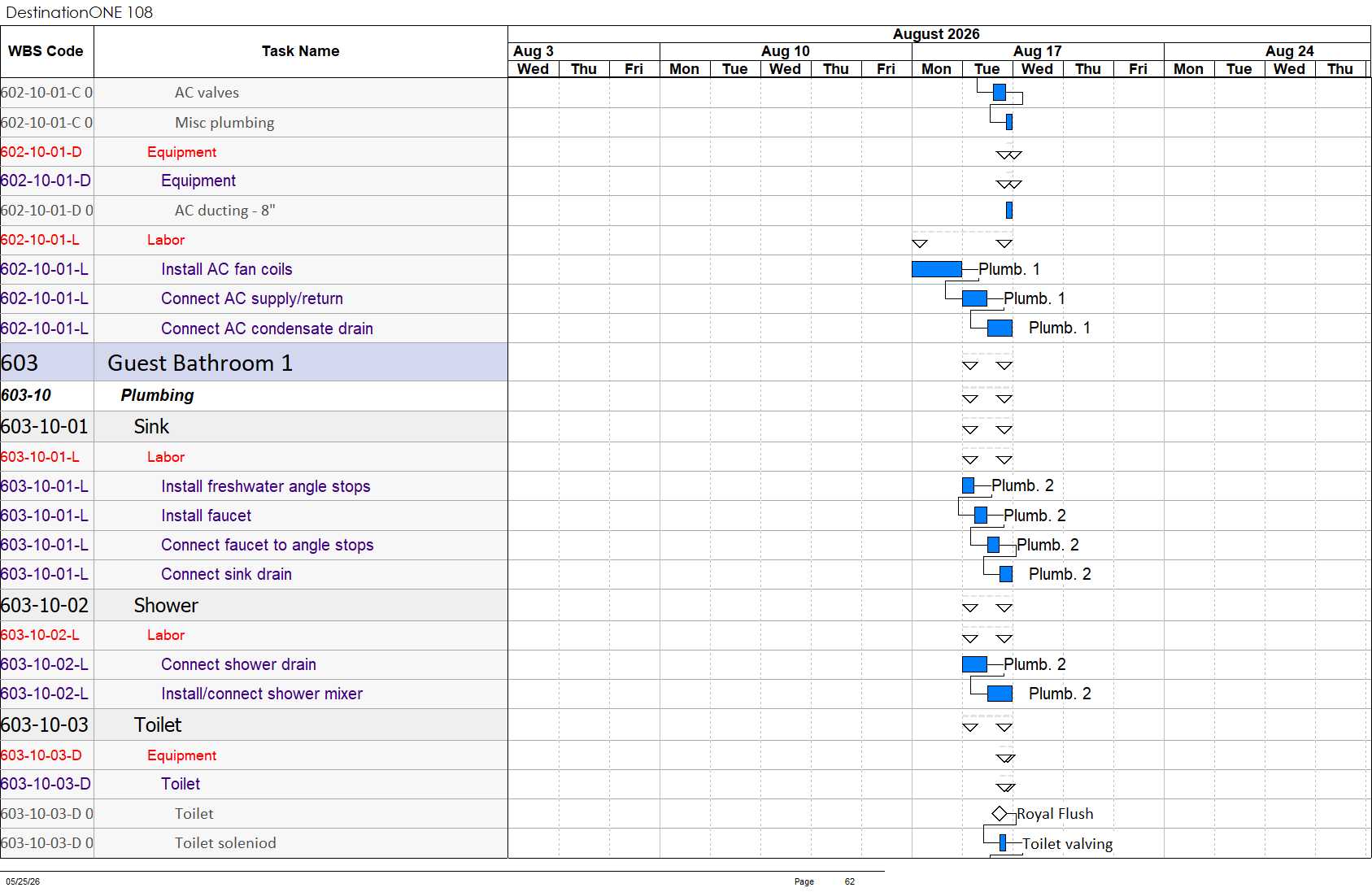
Task: Select the Aug 17 week header
Action: point(1038,51)
